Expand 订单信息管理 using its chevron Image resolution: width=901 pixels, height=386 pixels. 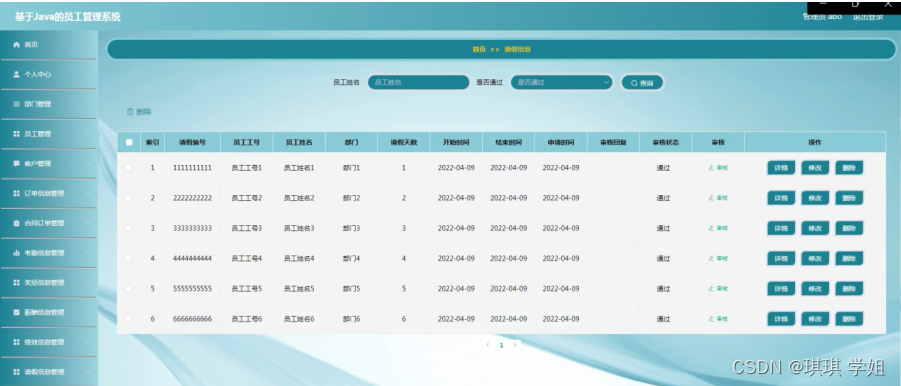pyautogui.click(x=88, y=194)
